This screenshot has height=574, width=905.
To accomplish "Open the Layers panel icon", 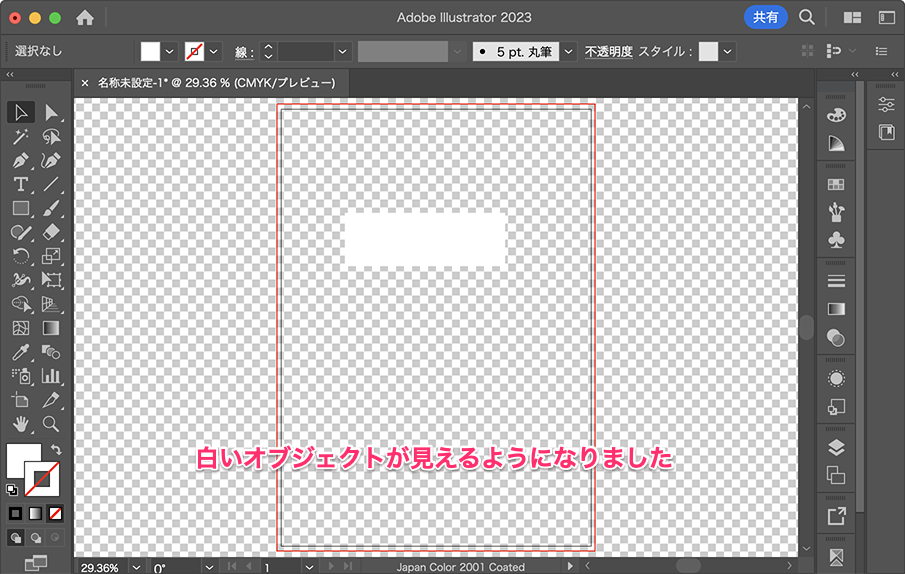I will coord(836,447).
